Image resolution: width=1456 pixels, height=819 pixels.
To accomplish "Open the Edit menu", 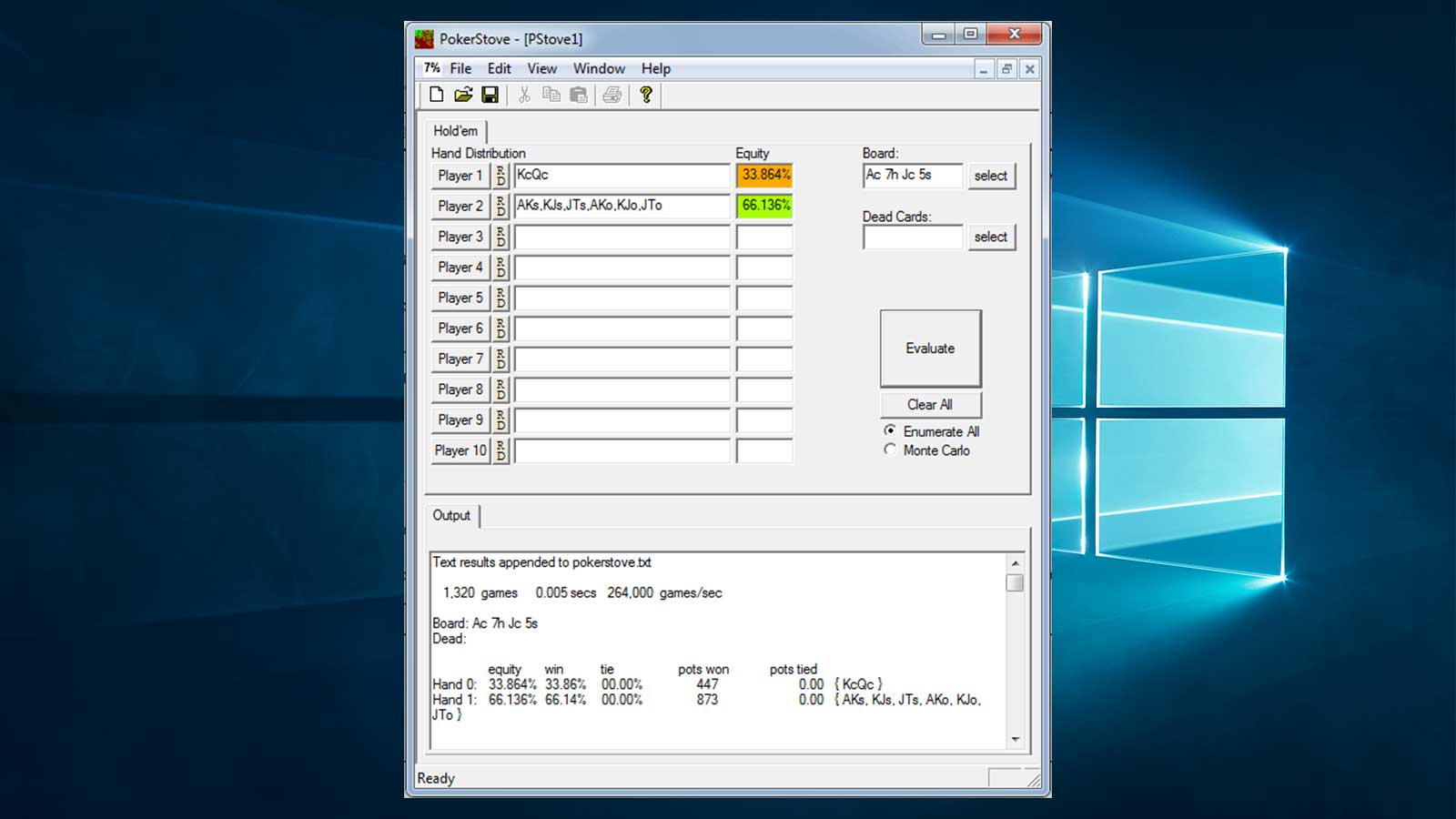I will pyautogui.click(x=499, y=68).
